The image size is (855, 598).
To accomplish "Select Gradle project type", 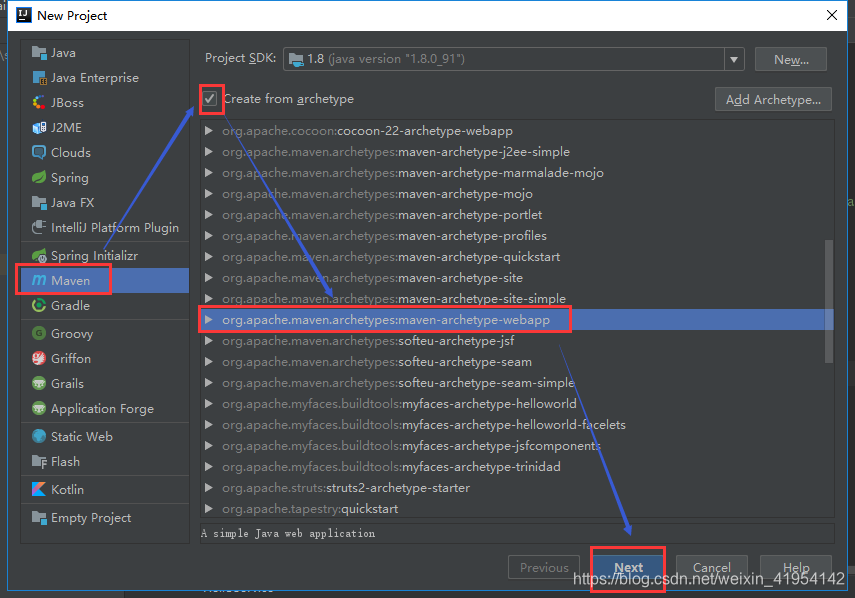I will tap(105, 305).
